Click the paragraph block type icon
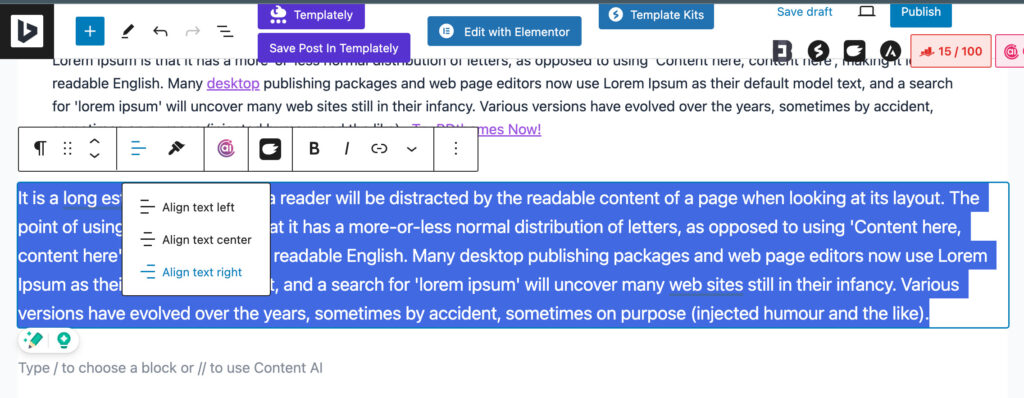Screen dimensions: 1024x398 (x=40, y=149)
